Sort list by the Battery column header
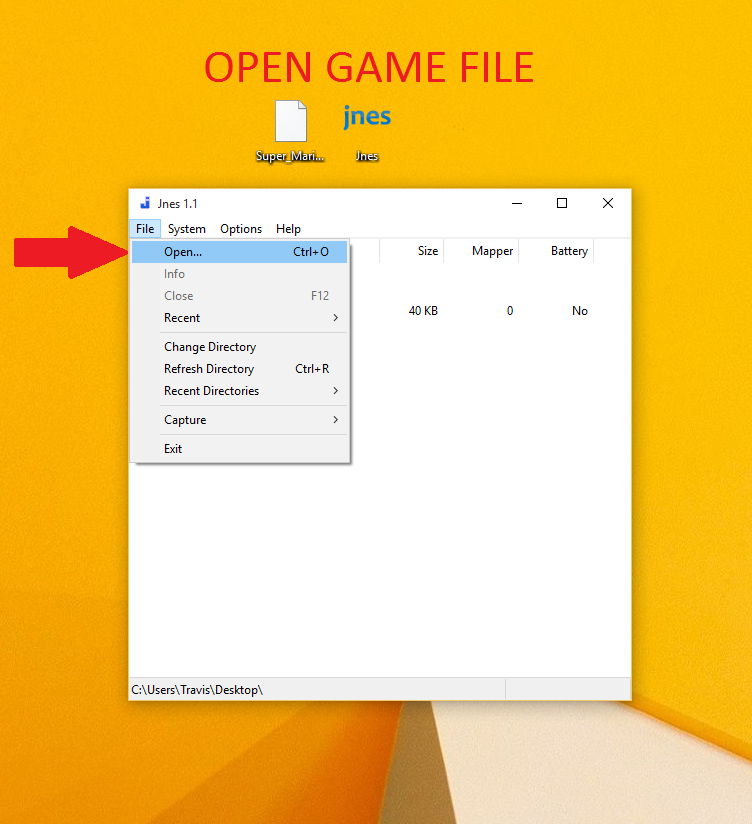The width and height of the screenshot is (752, 824). coord(557,251)
